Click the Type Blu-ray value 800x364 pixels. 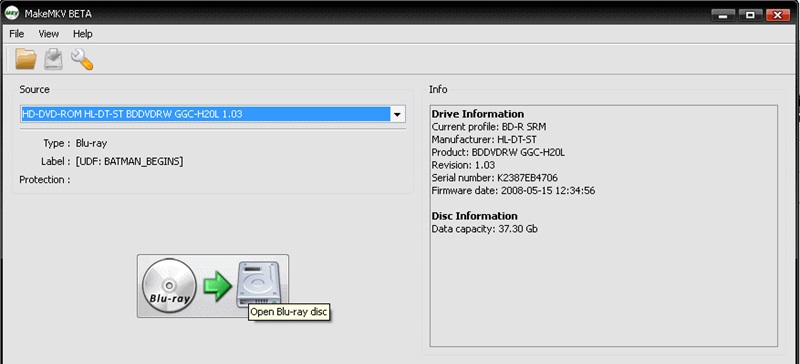click(91, 143)
